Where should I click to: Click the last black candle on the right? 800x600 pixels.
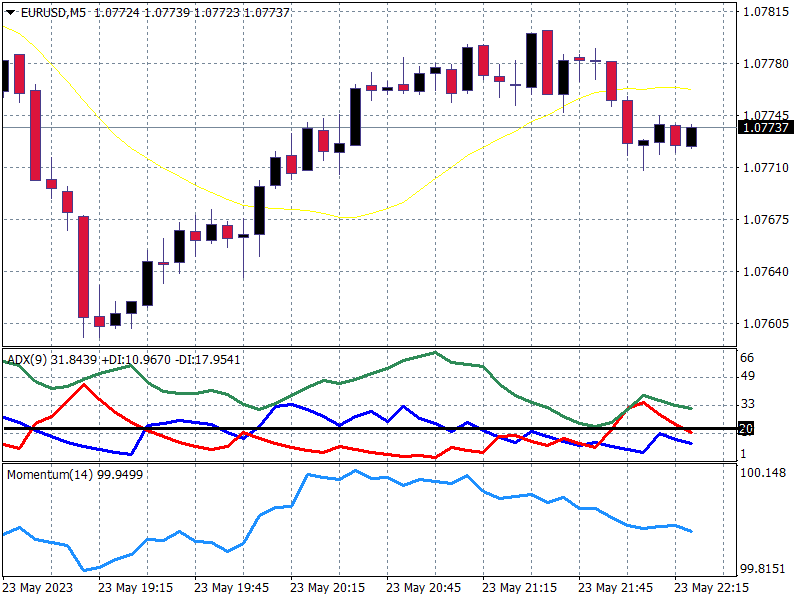[691, 136]
